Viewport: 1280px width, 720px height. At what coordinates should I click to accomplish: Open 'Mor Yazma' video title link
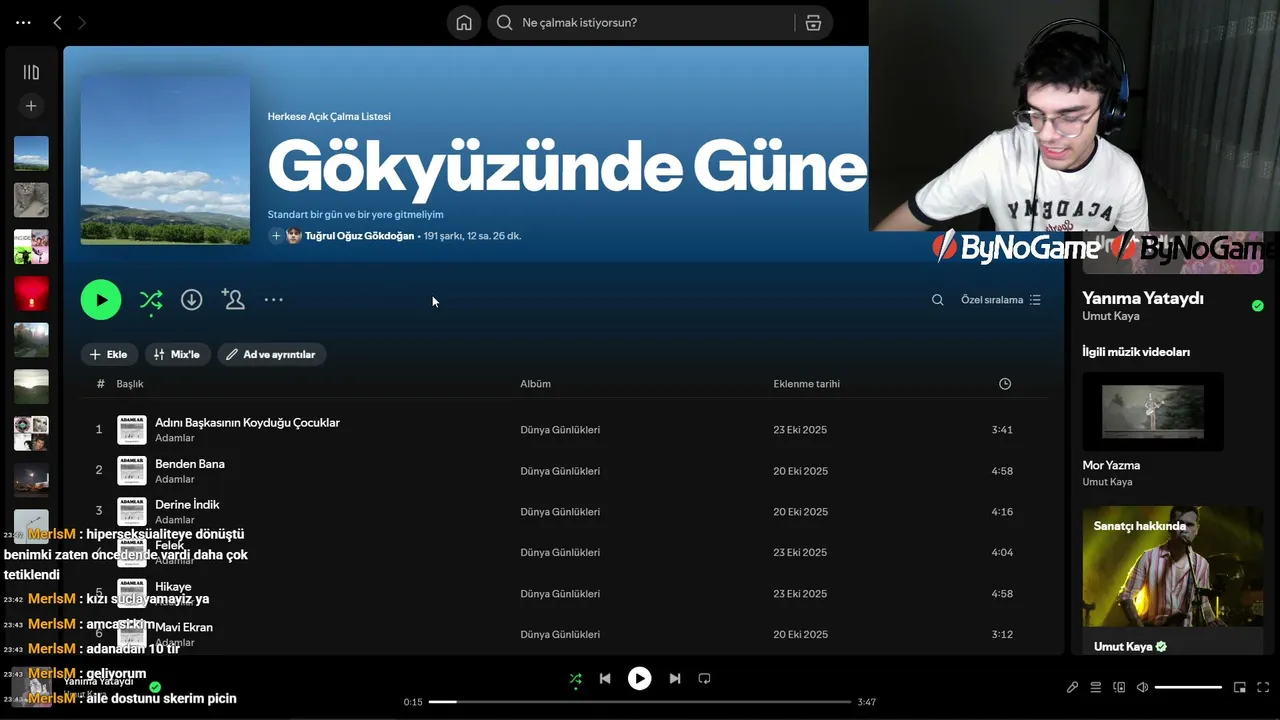tap(1111, 465)
